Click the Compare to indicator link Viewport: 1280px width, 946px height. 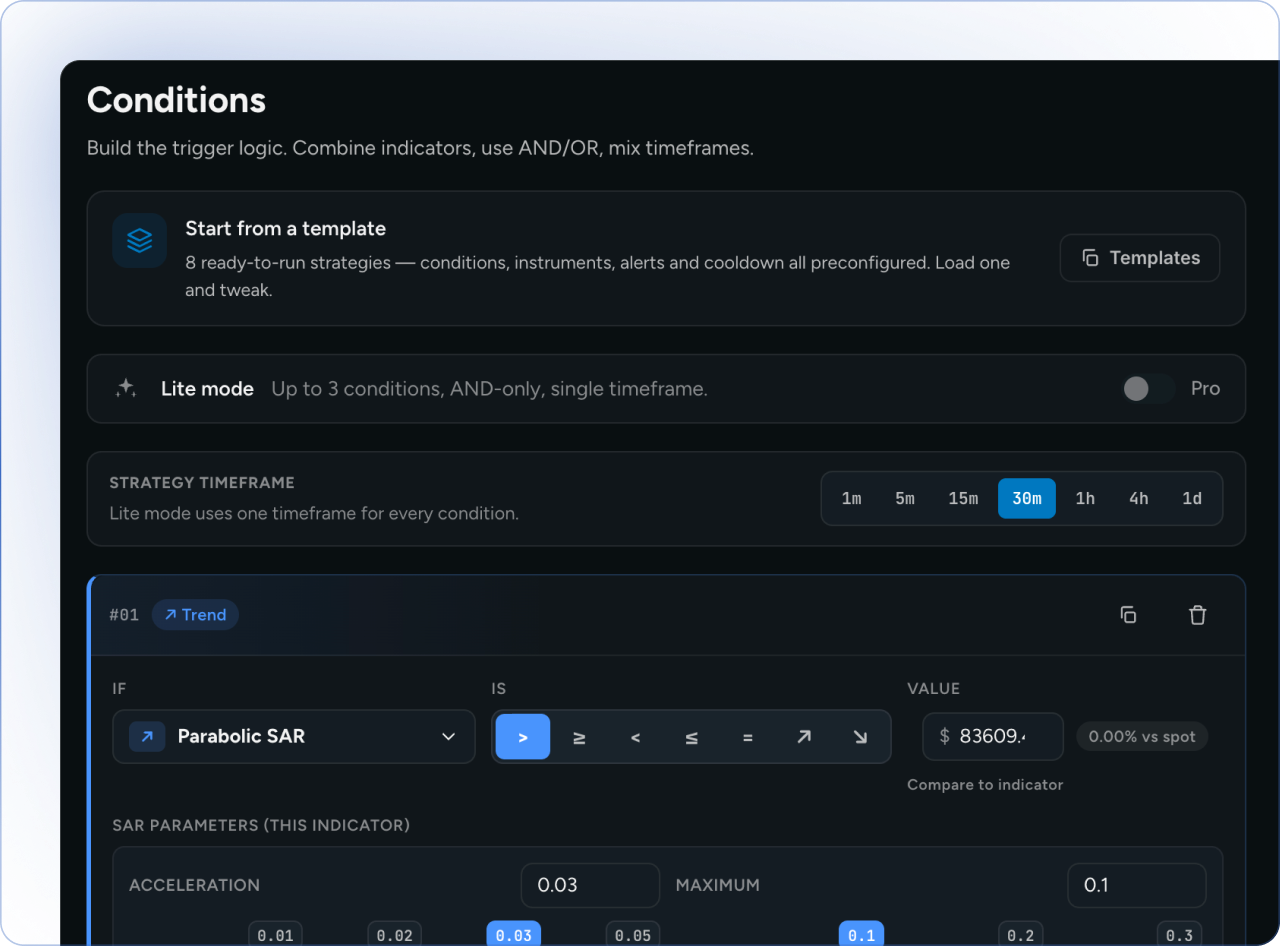pos(985,785)
